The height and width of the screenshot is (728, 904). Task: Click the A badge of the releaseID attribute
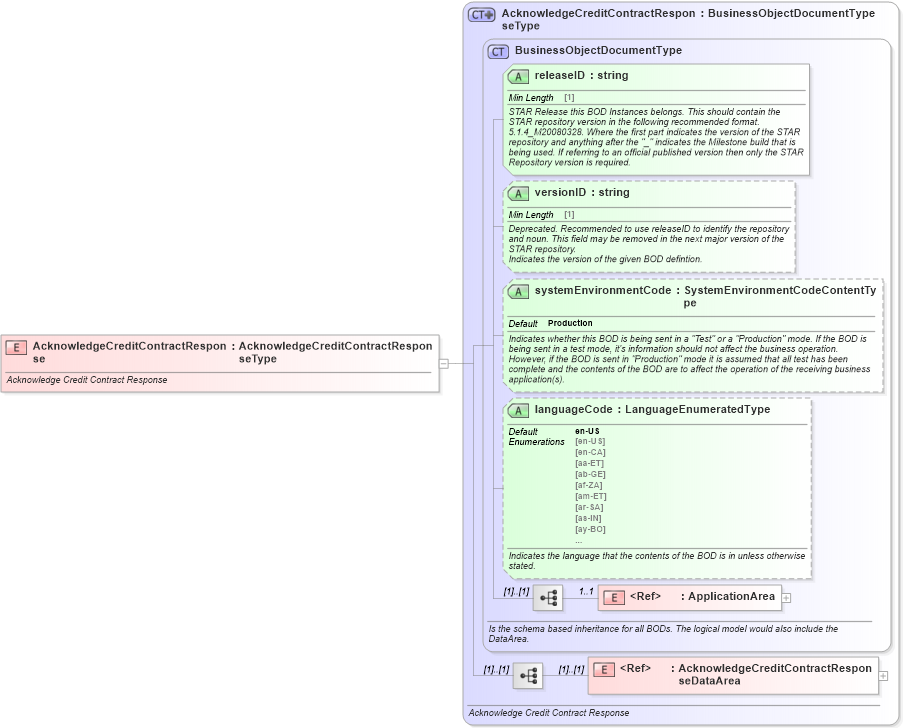click(x=518, y=76)
